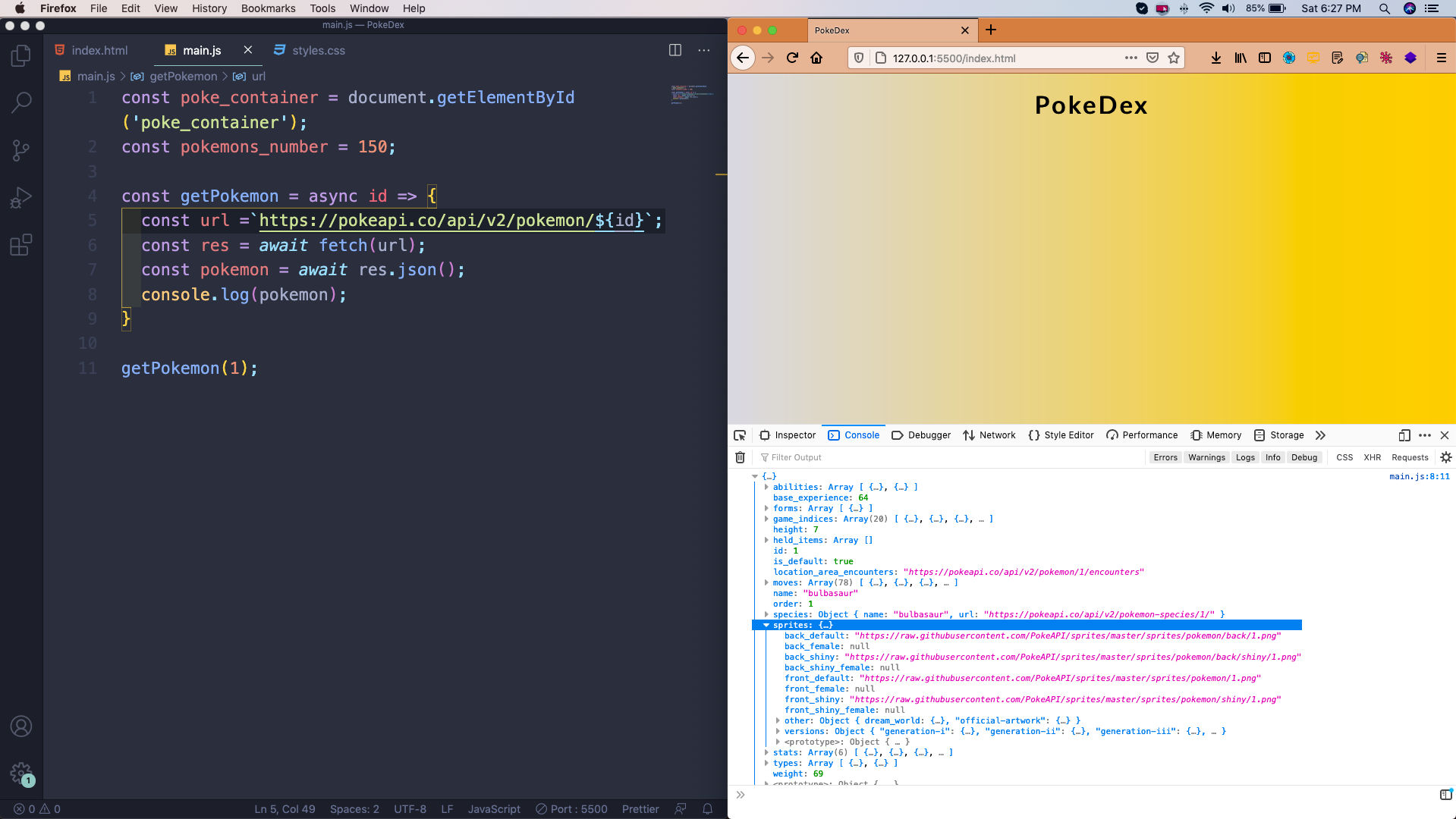Viewport: 1456px width, 819px height.
Task: Open the Inspector panel
Action: (x=787, y=435)
